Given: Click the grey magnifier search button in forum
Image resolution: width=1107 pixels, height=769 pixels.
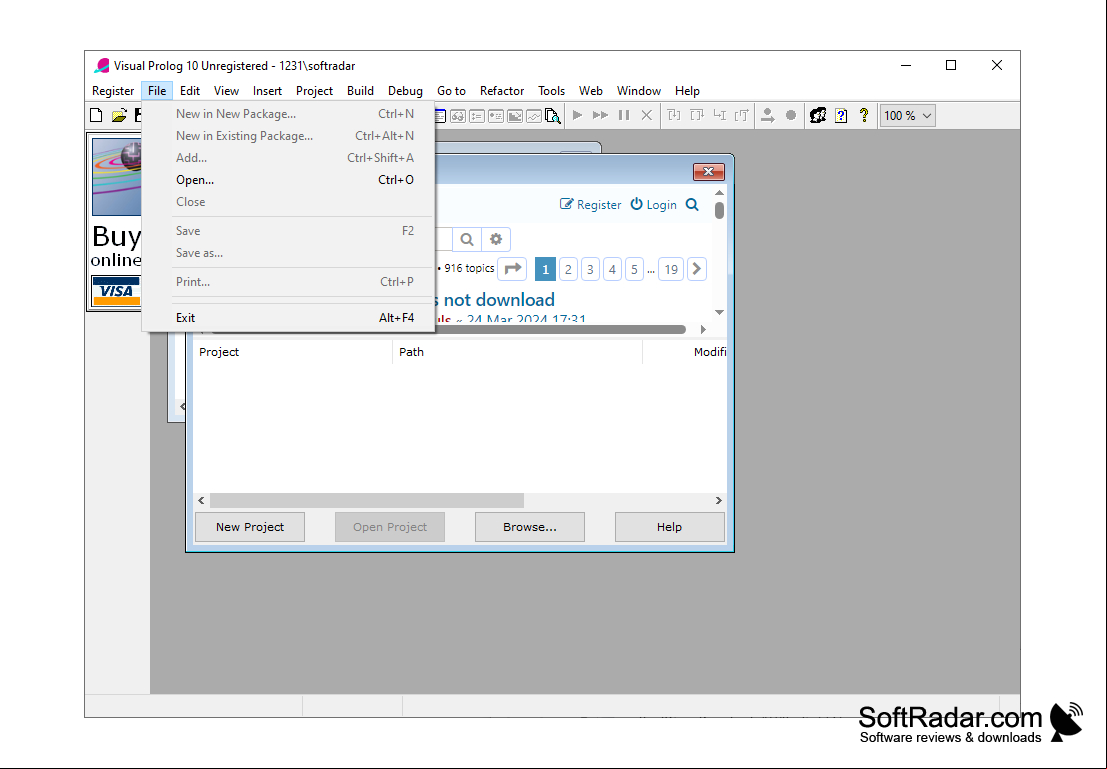Looking at the screenshot, I should [467, 239].
